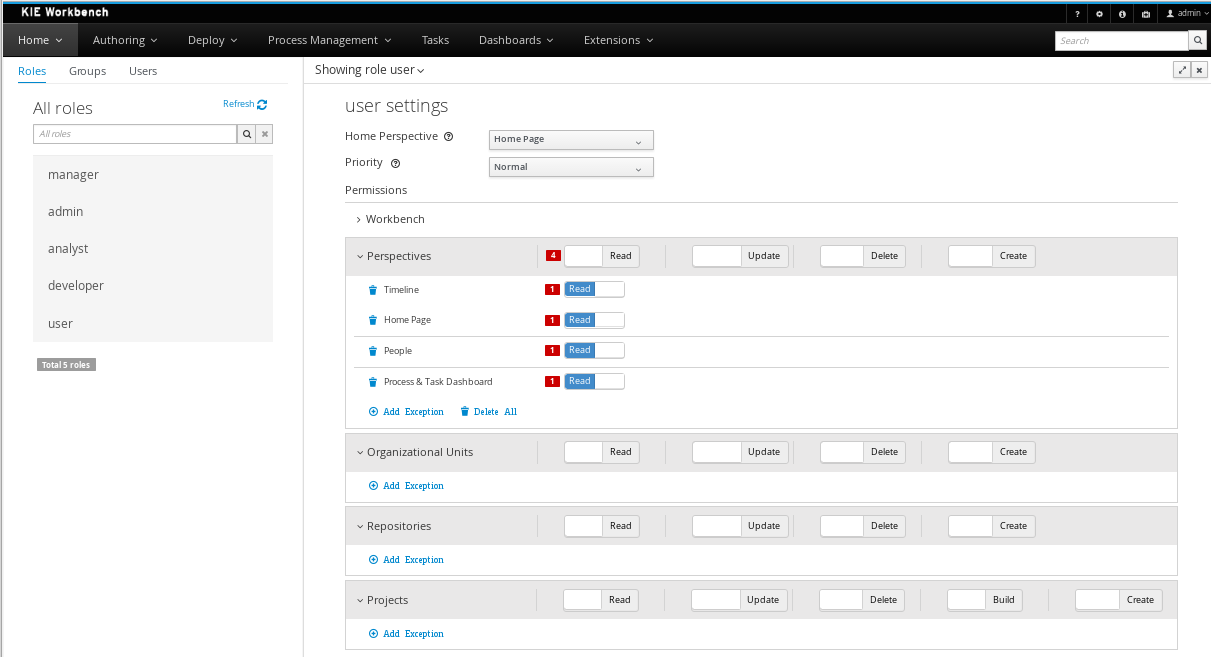The image size is (1211, 657).
Task: Expand the role panel with maximize icon
Action: (1182, 70)
